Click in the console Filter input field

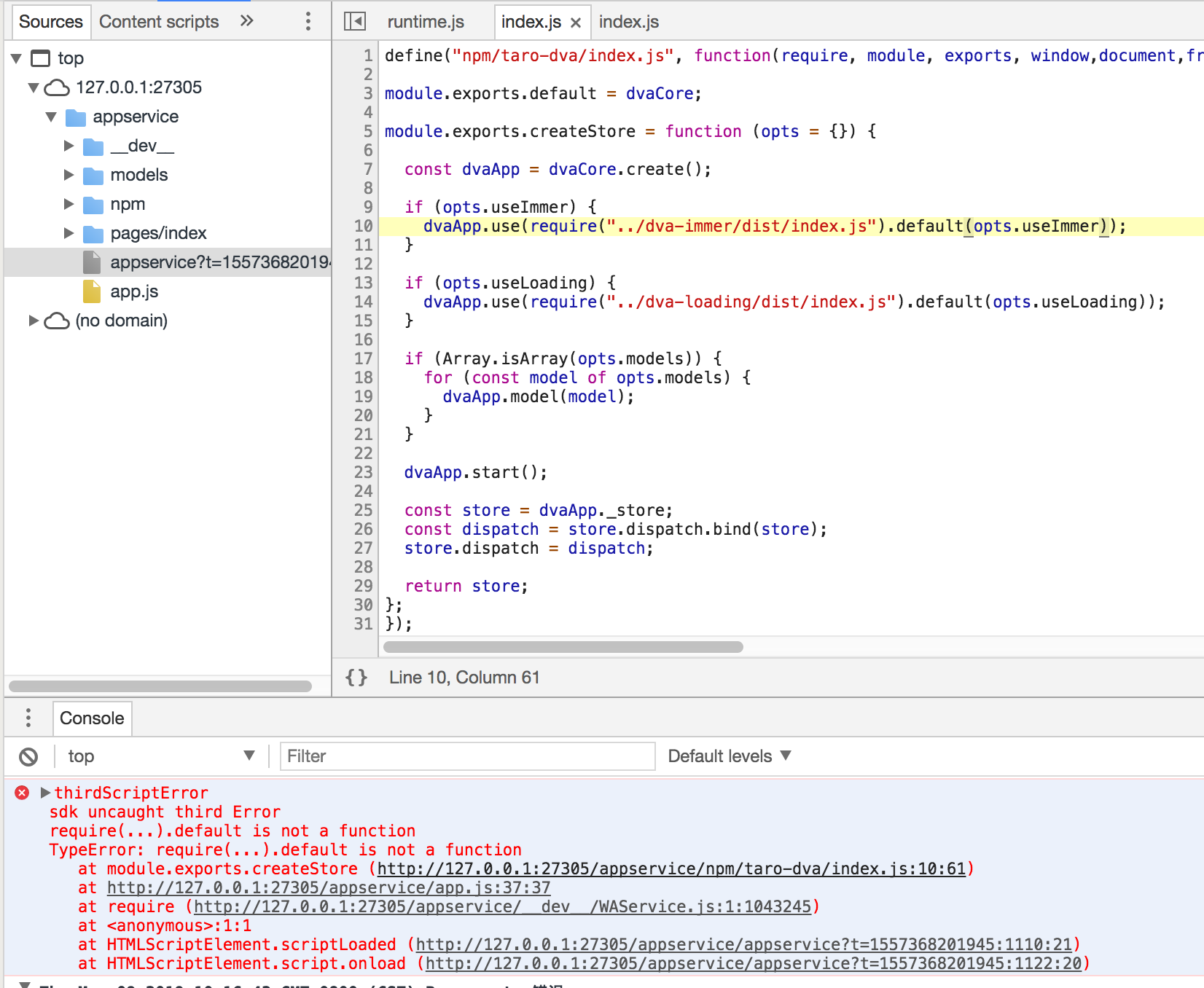[x=468, y=756]
